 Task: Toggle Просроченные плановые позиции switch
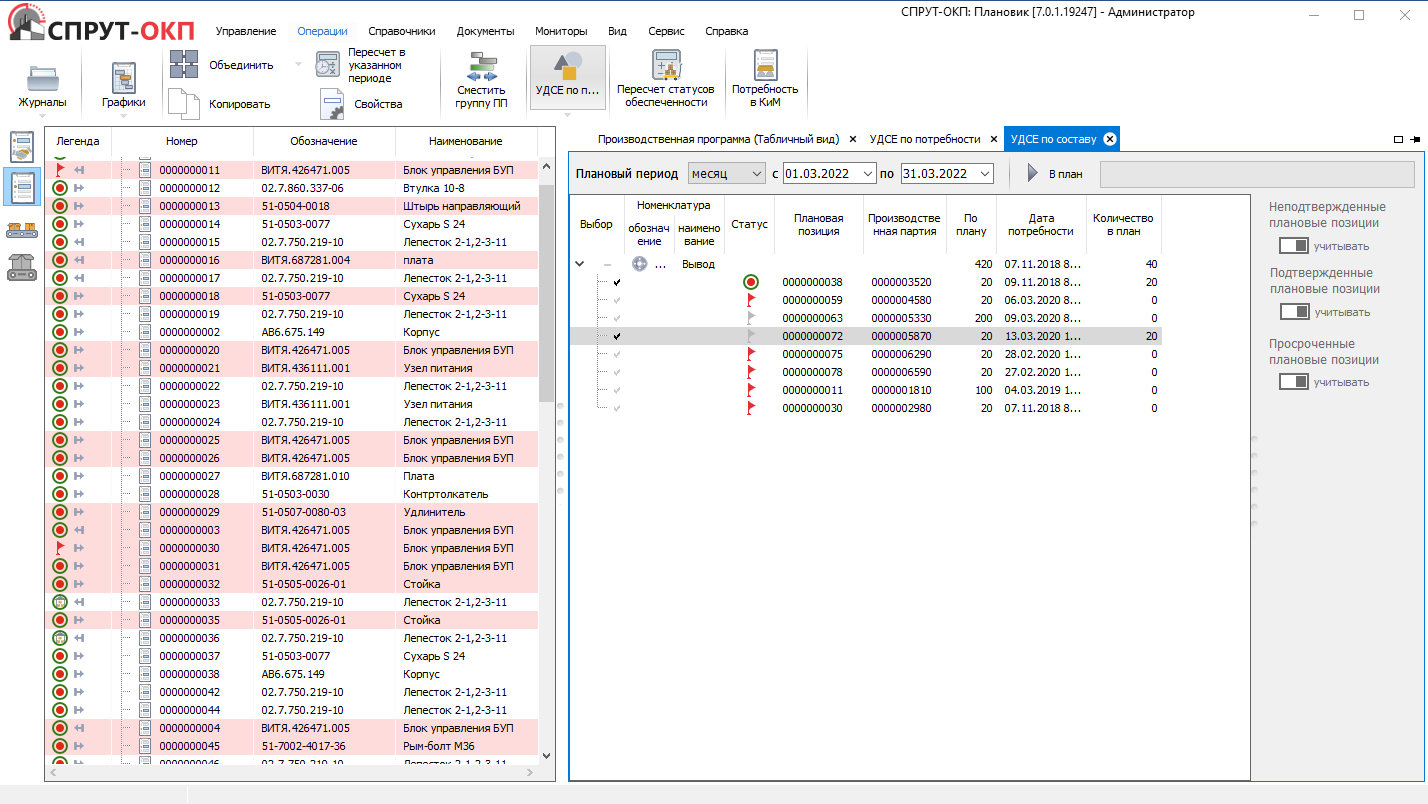point(1294,382)
